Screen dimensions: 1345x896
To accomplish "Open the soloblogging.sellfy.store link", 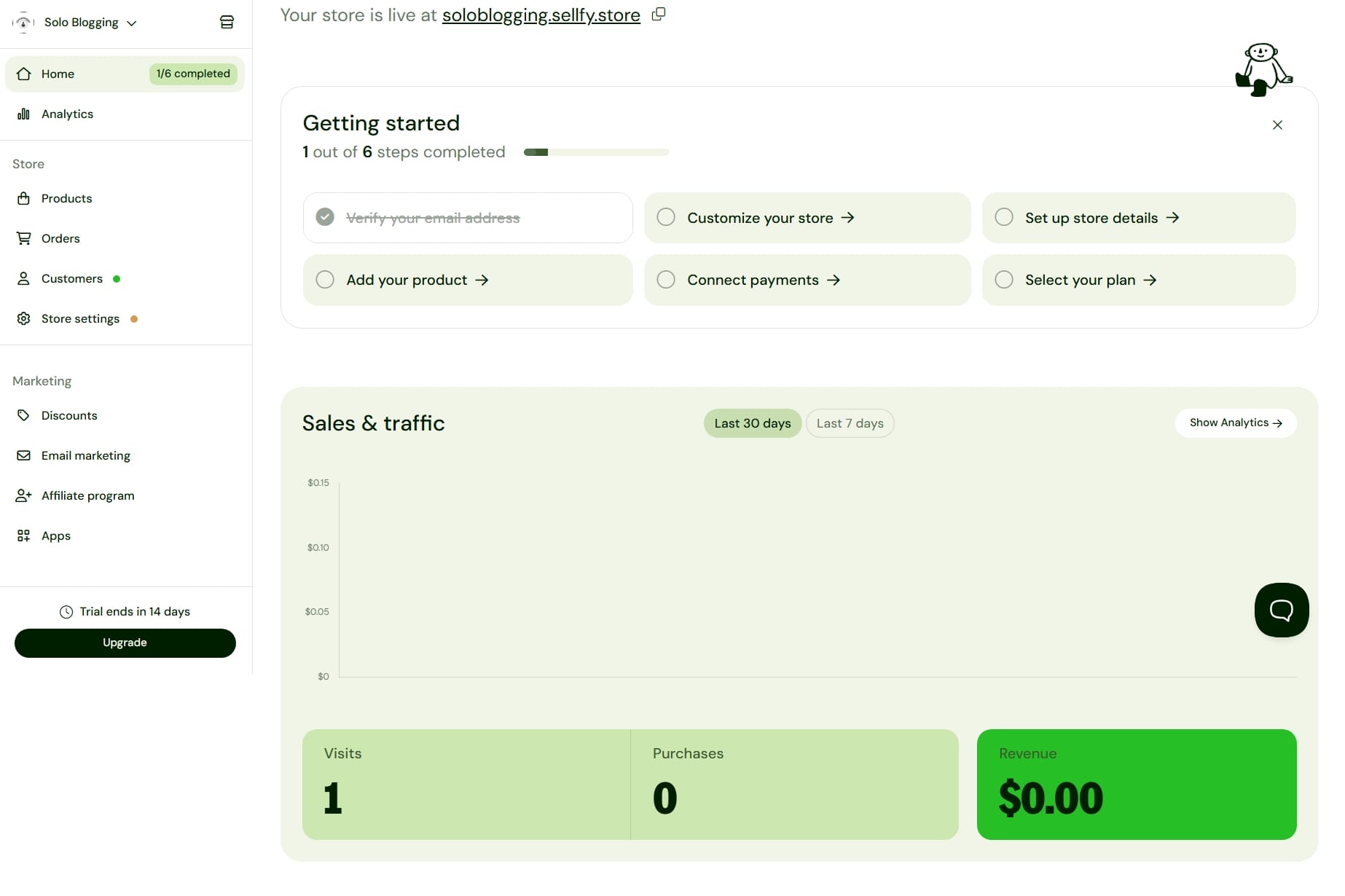I will 541,15.
